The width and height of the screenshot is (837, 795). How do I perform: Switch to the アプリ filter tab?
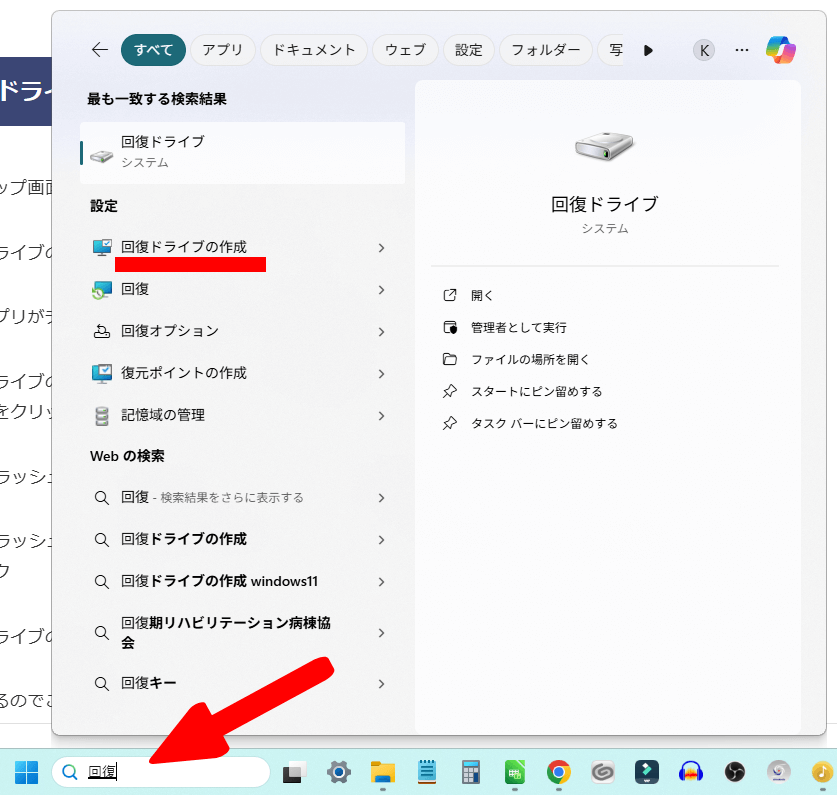coord(222,50)
